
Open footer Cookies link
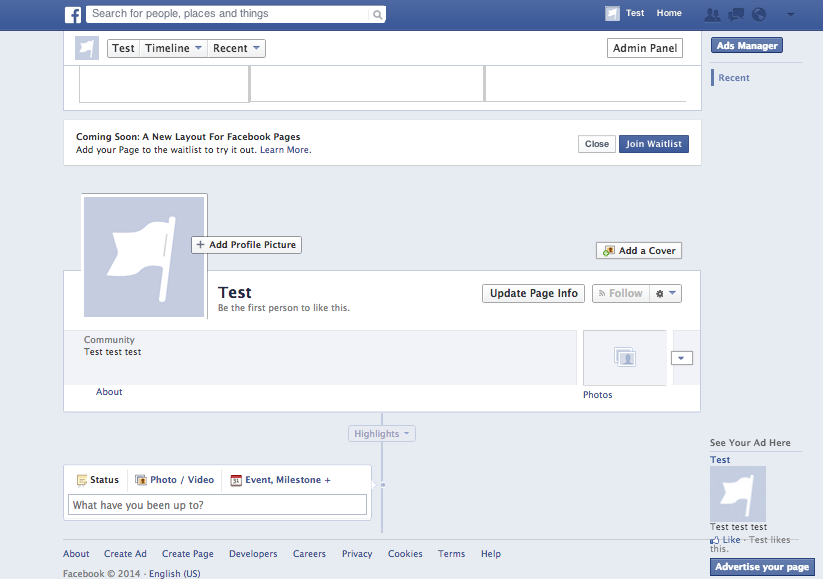[x=405, y=554]
